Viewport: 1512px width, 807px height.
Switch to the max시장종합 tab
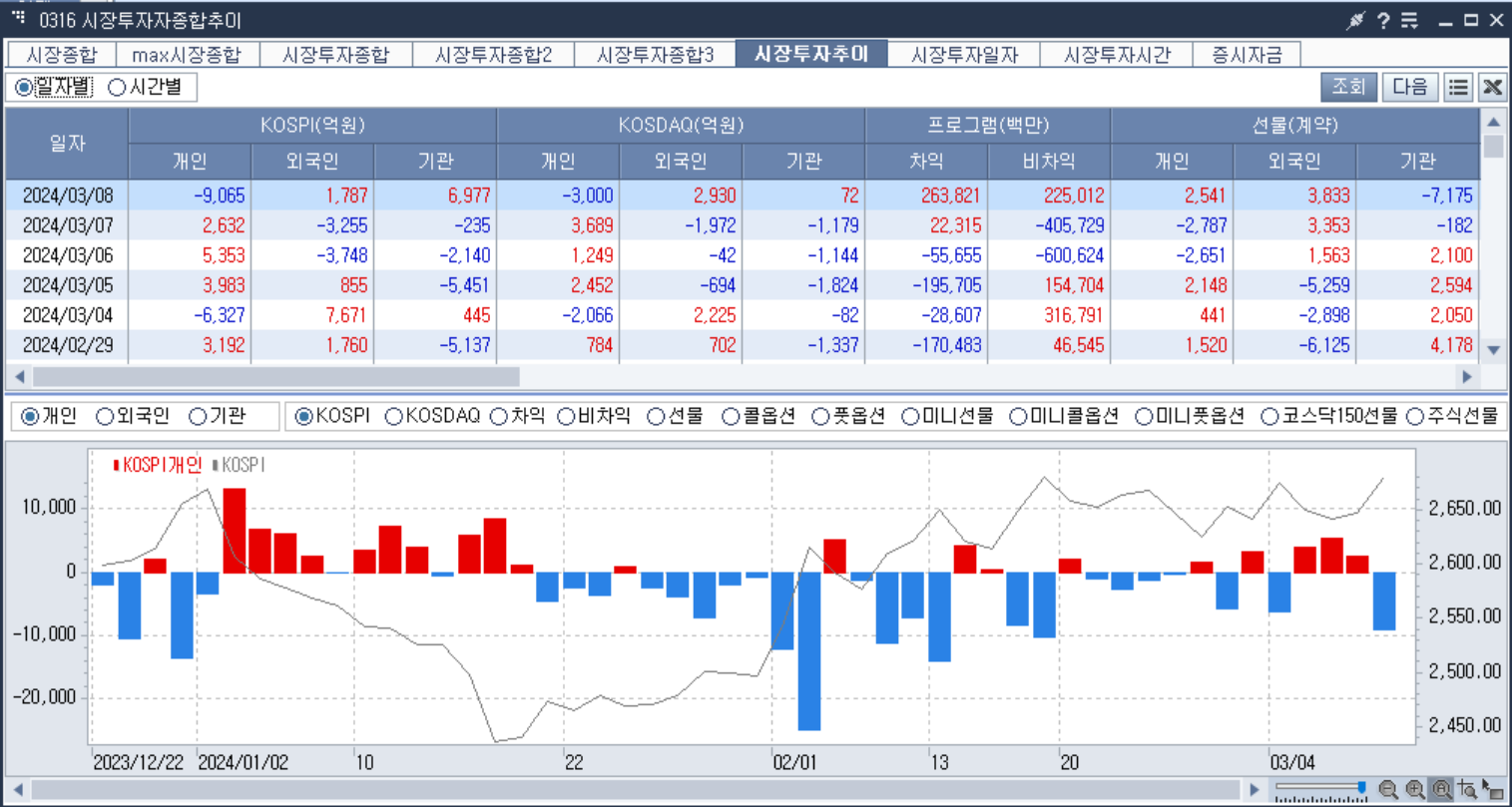click(187, 55)
